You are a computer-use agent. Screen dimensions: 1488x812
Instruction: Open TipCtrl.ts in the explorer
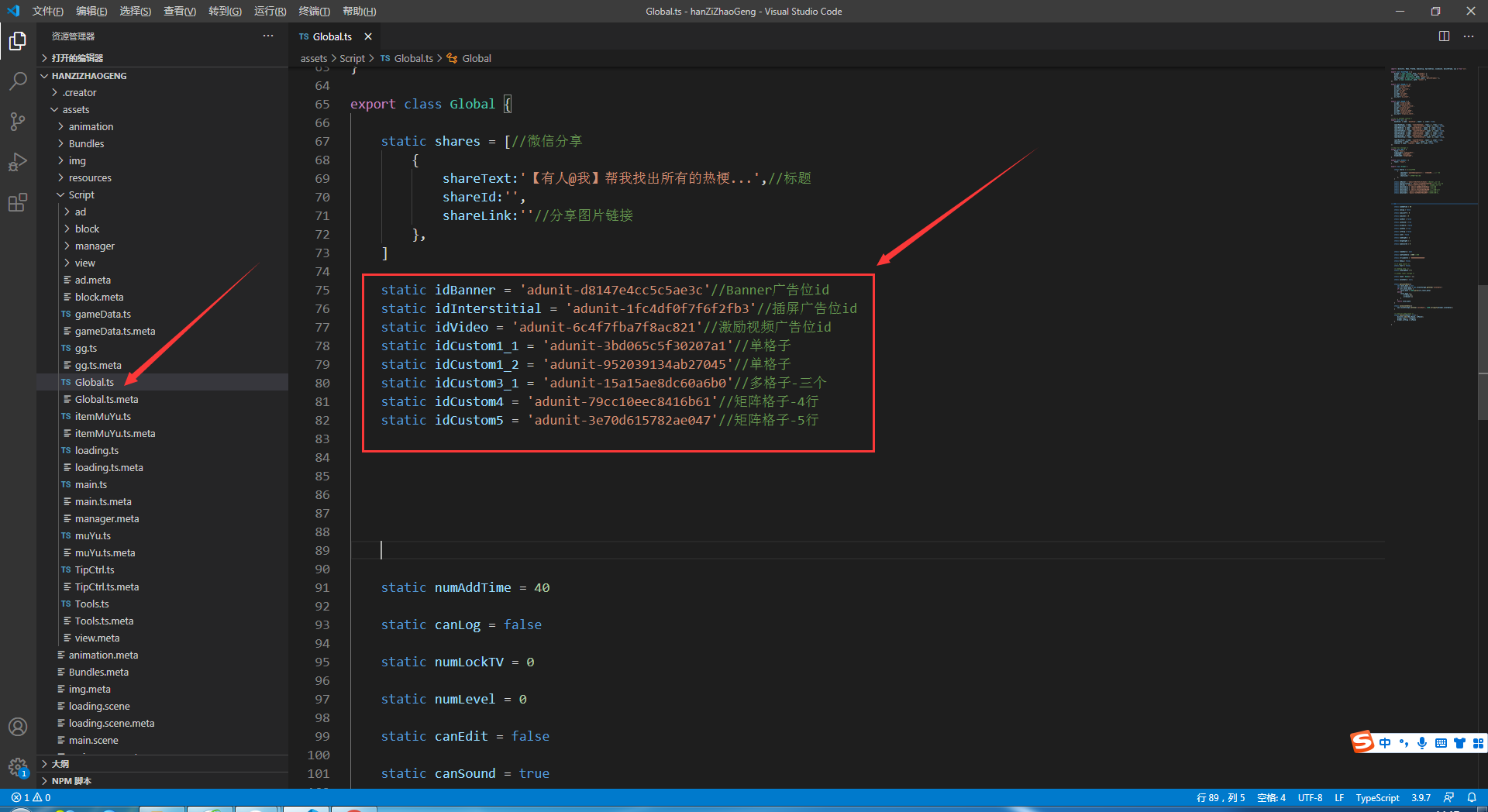coord(163,569)
